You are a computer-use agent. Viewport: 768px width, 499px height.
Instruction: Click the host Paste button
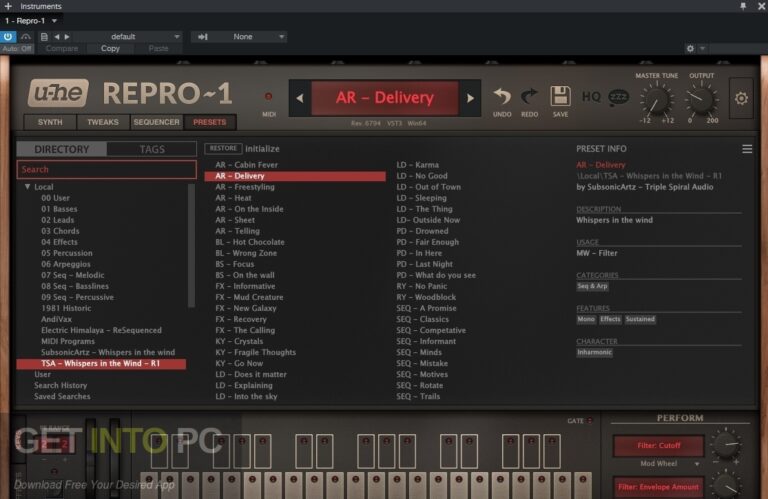[158, 48]
